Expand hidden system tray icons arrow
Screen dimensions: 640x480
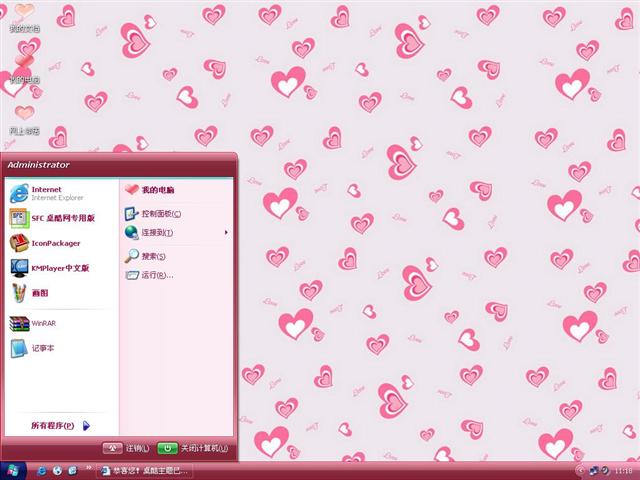tap(581, 470)
